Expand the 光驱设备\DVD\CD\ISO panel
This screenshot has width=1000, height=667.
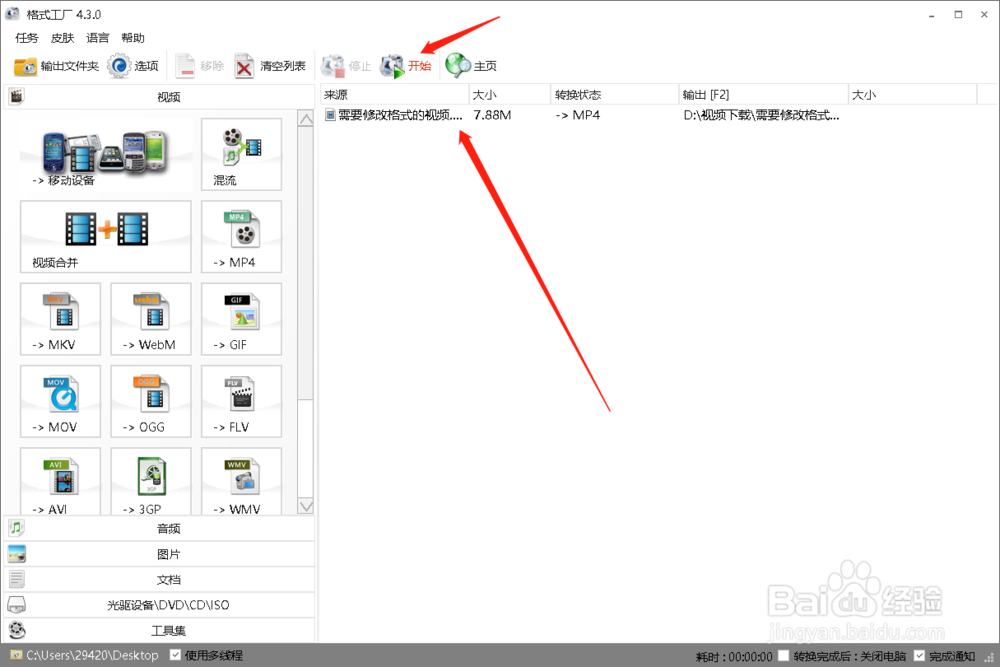tap(159, 605)
